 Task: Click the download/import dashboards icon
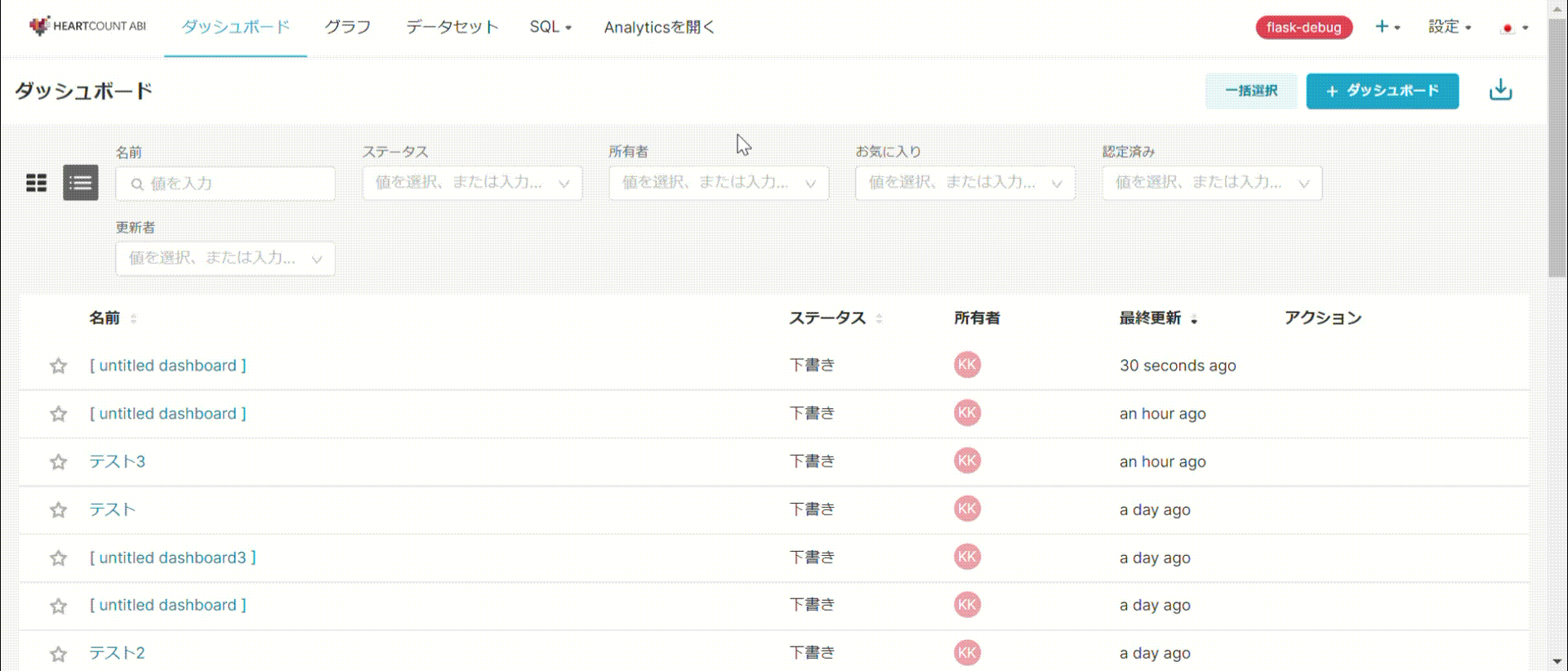[1500, 91]
